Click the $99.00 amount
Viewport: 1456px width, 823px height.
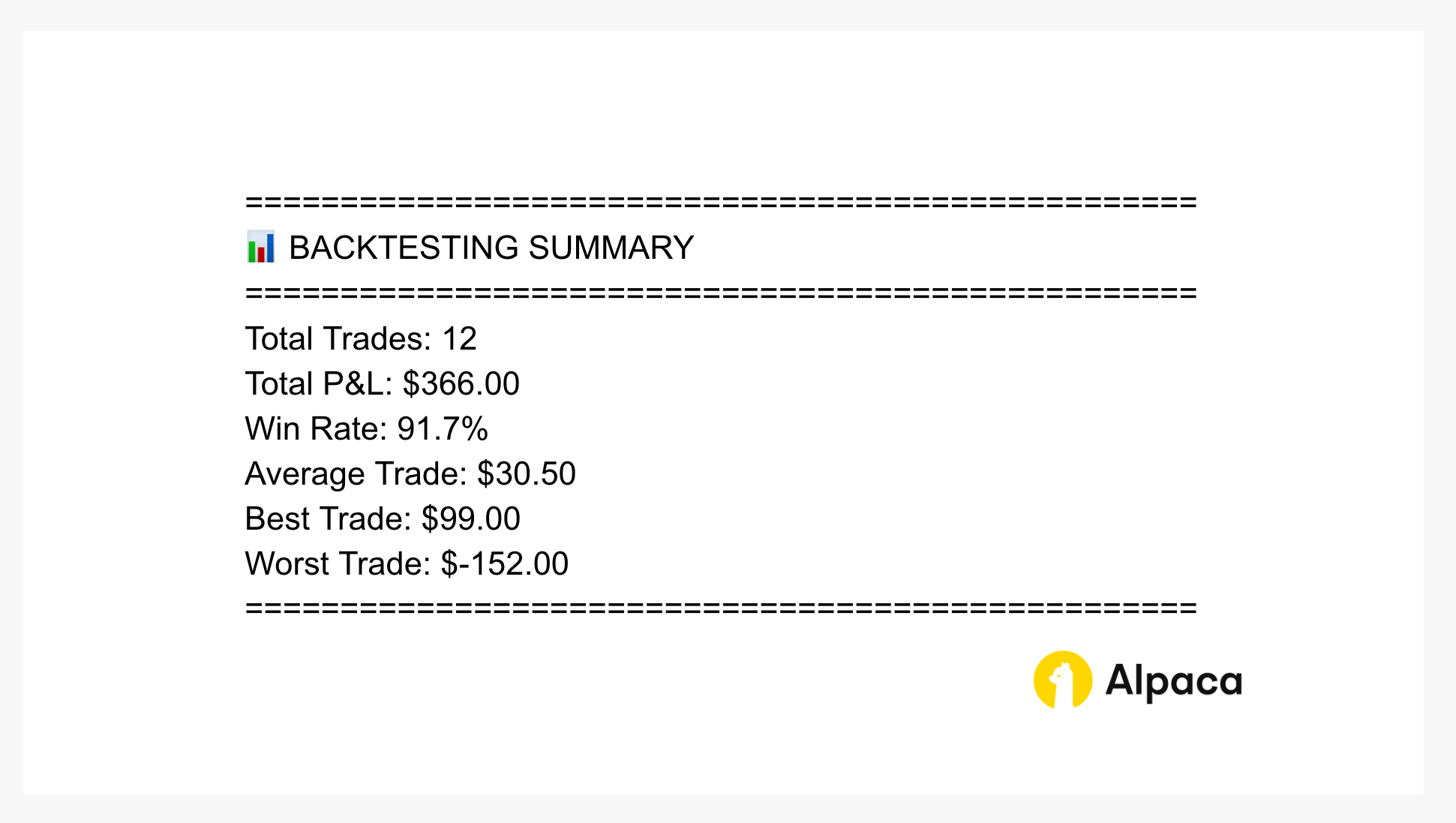(x=470, y=518)
